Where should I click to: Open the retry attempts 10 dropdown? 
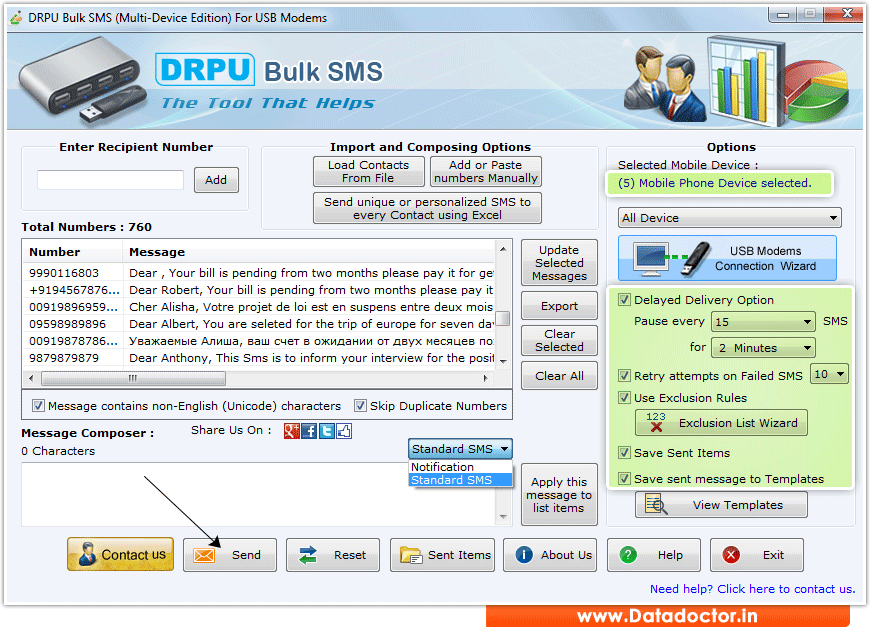(x=829, y=375)
